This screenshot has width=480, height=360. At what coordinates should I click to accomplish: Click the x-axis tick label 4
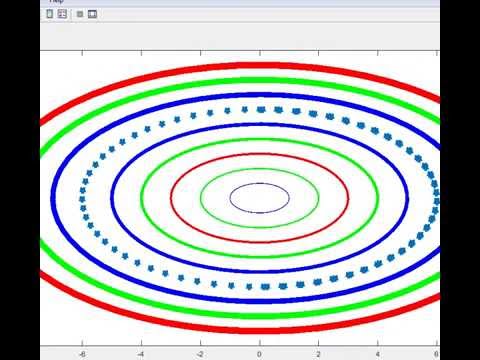click(377, 354)
